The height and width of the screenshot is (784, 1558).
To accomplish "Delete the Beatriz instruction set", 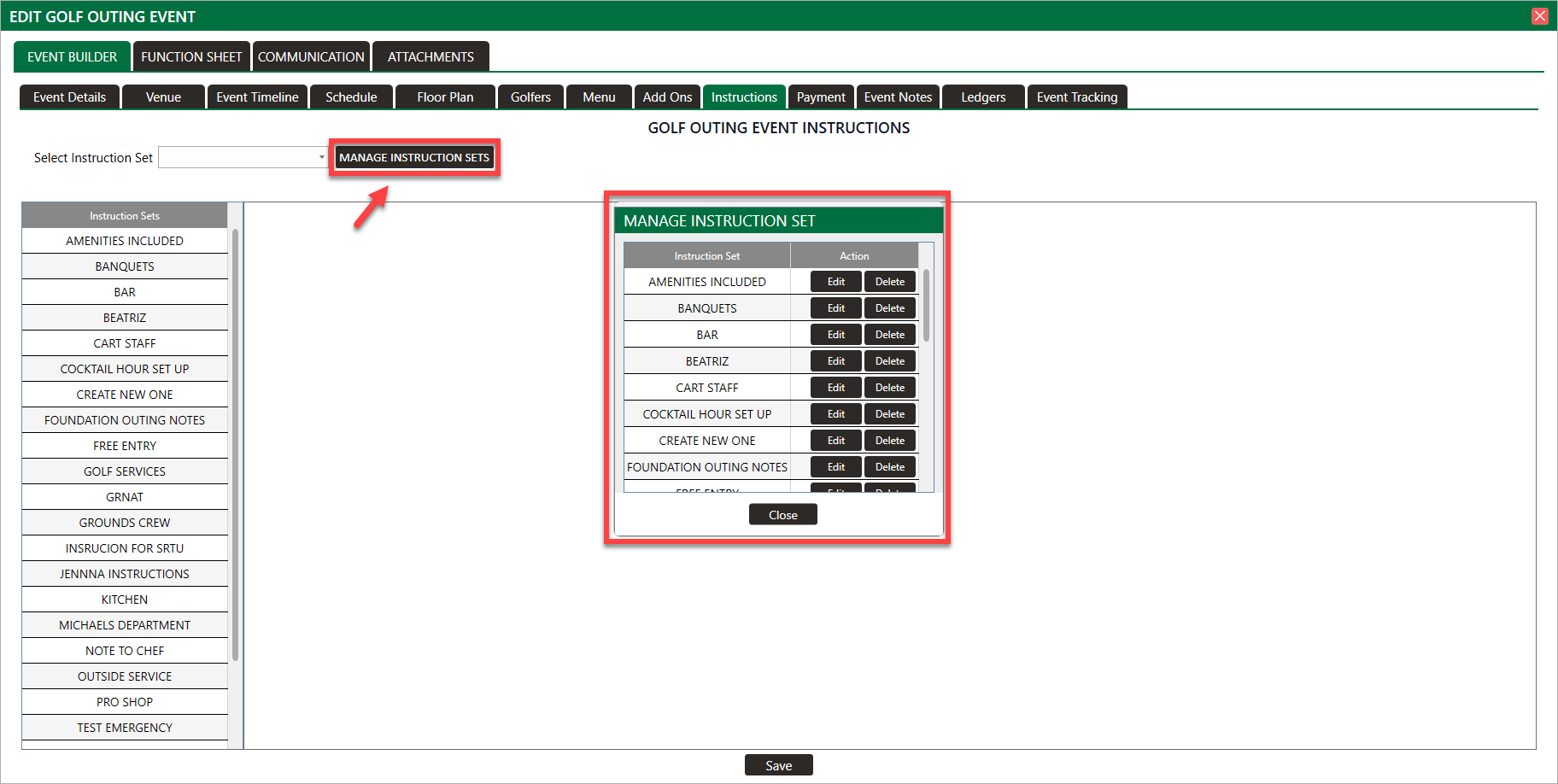I will pyautogui.click(x=889, y=361).
